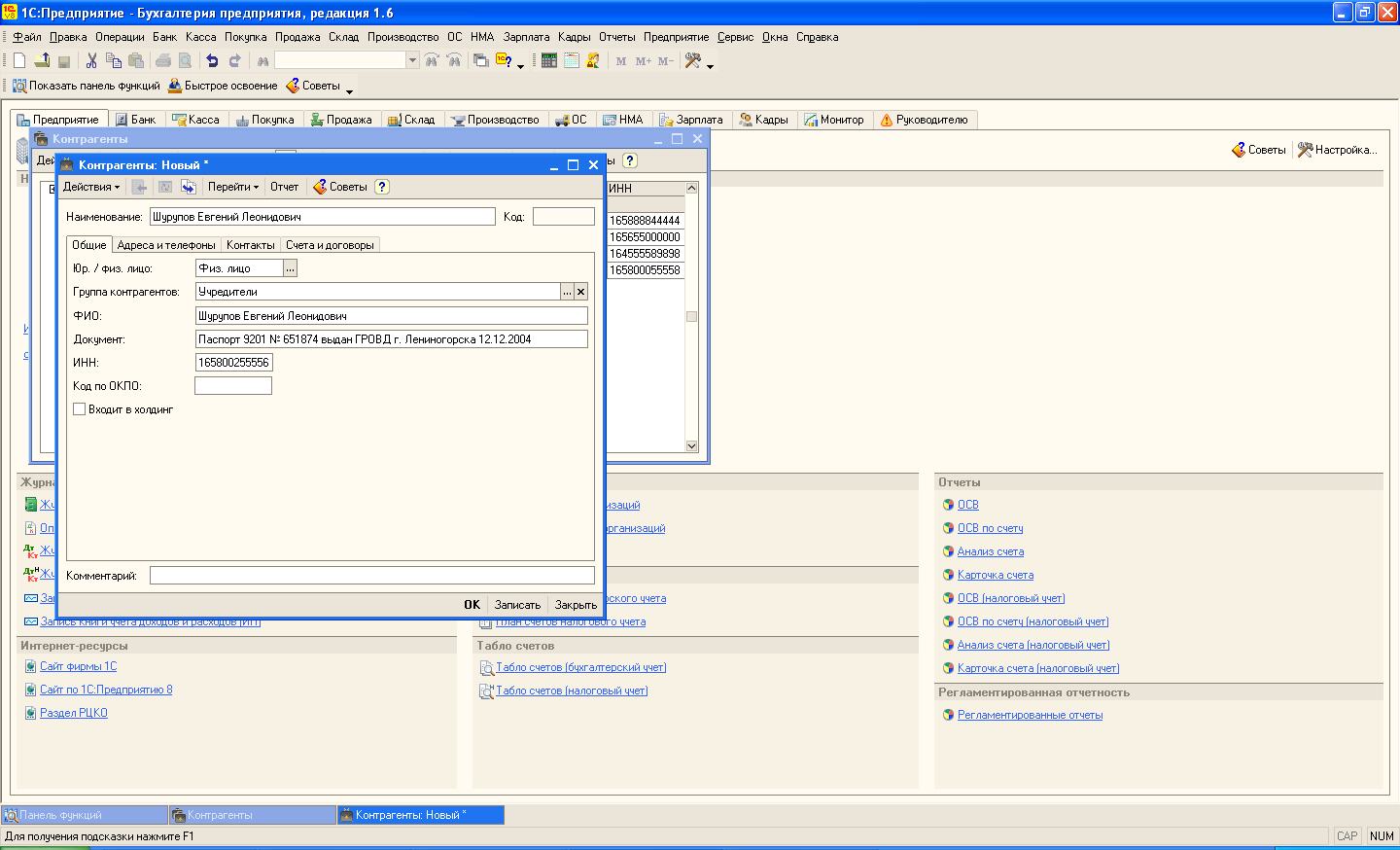Expand the arrow next to 1C help icon
The height and width of the screenshot is (850, 1400).
point(520,66)
